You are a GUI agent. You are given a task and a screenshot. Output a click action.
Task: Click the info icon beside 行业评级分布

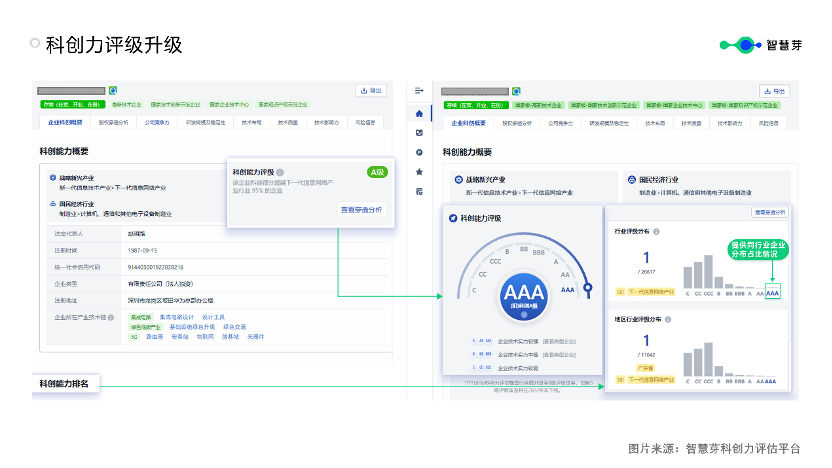pyautogui.click(x=656, y=231)
